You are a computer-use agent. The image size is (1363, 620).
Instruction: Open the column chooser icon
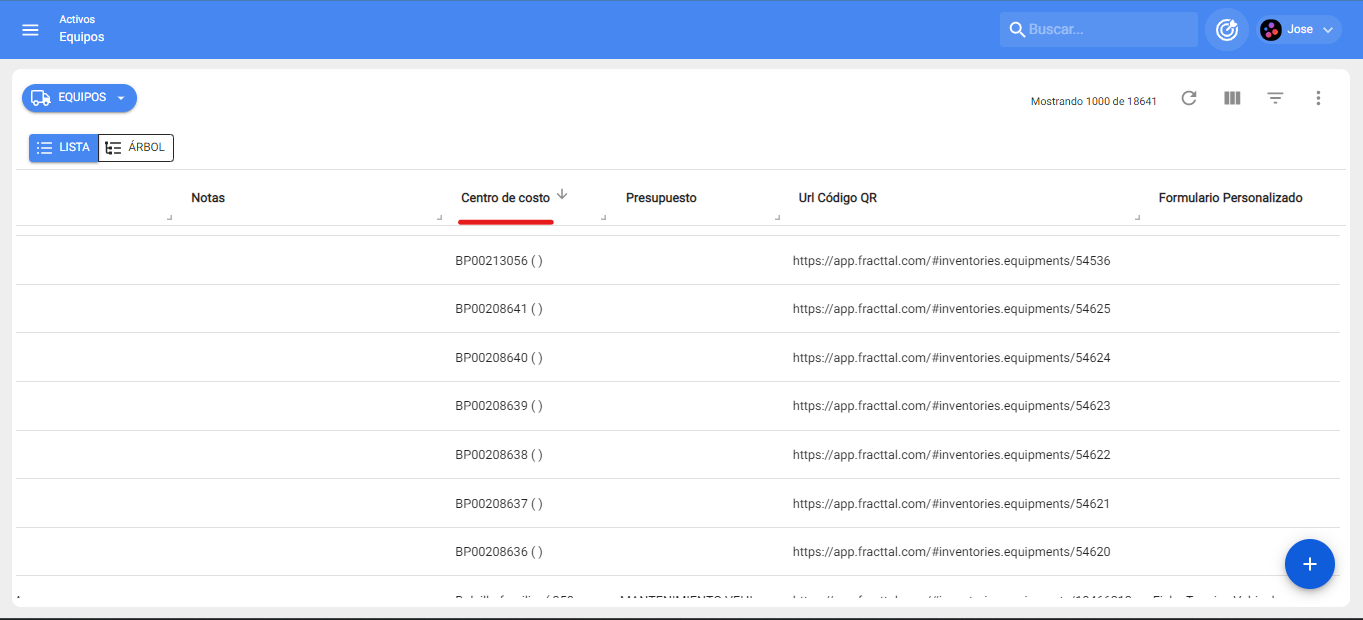pyautogui.click(x=1232, y=98)
